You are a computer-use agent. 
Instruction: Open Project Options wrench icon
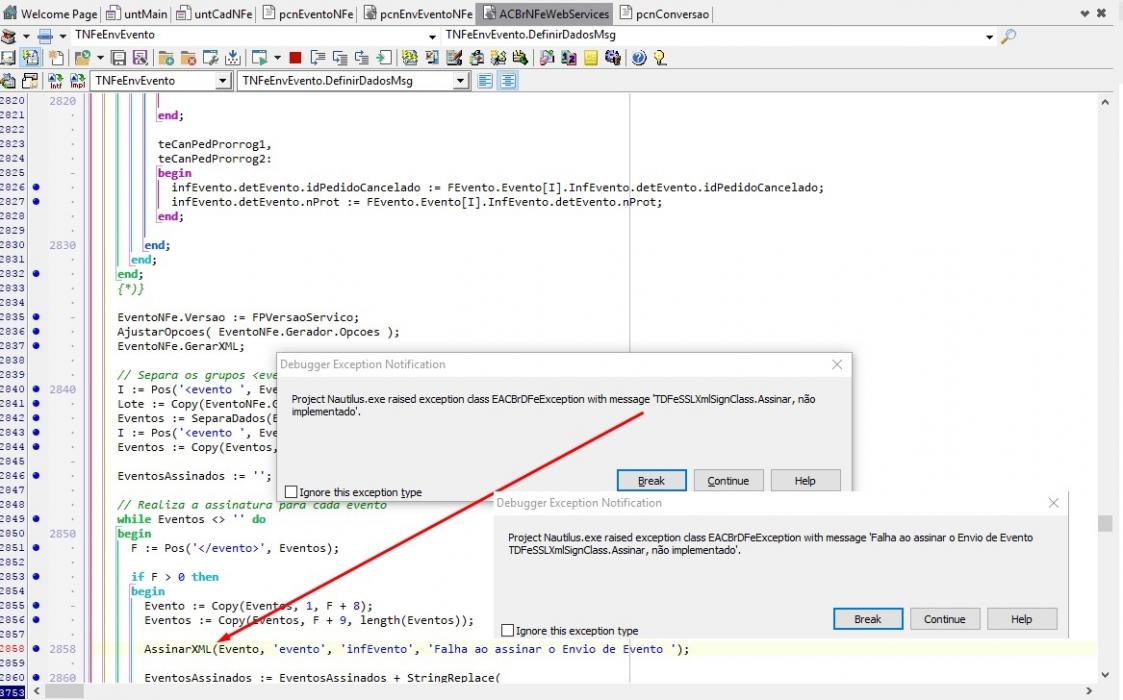(x=211, y=57)
